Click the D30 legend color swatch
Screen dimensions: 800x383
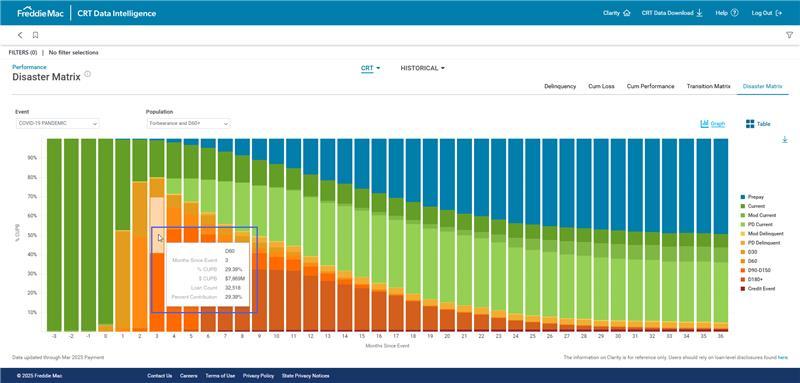coord(742,252)
